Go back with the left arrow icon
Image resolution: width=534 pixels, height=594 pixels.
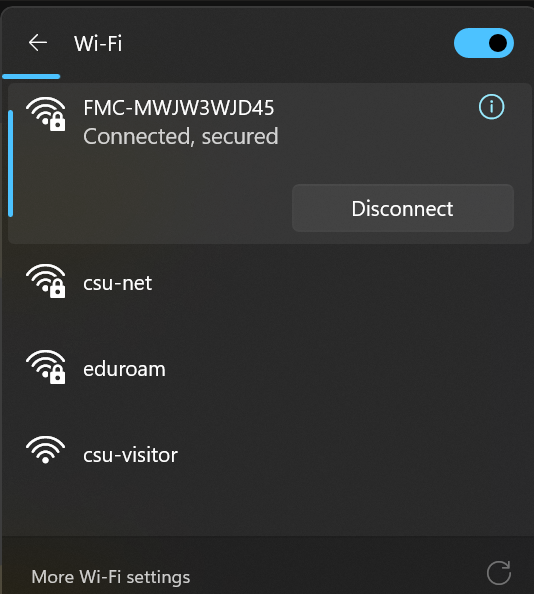coord(38,42)
